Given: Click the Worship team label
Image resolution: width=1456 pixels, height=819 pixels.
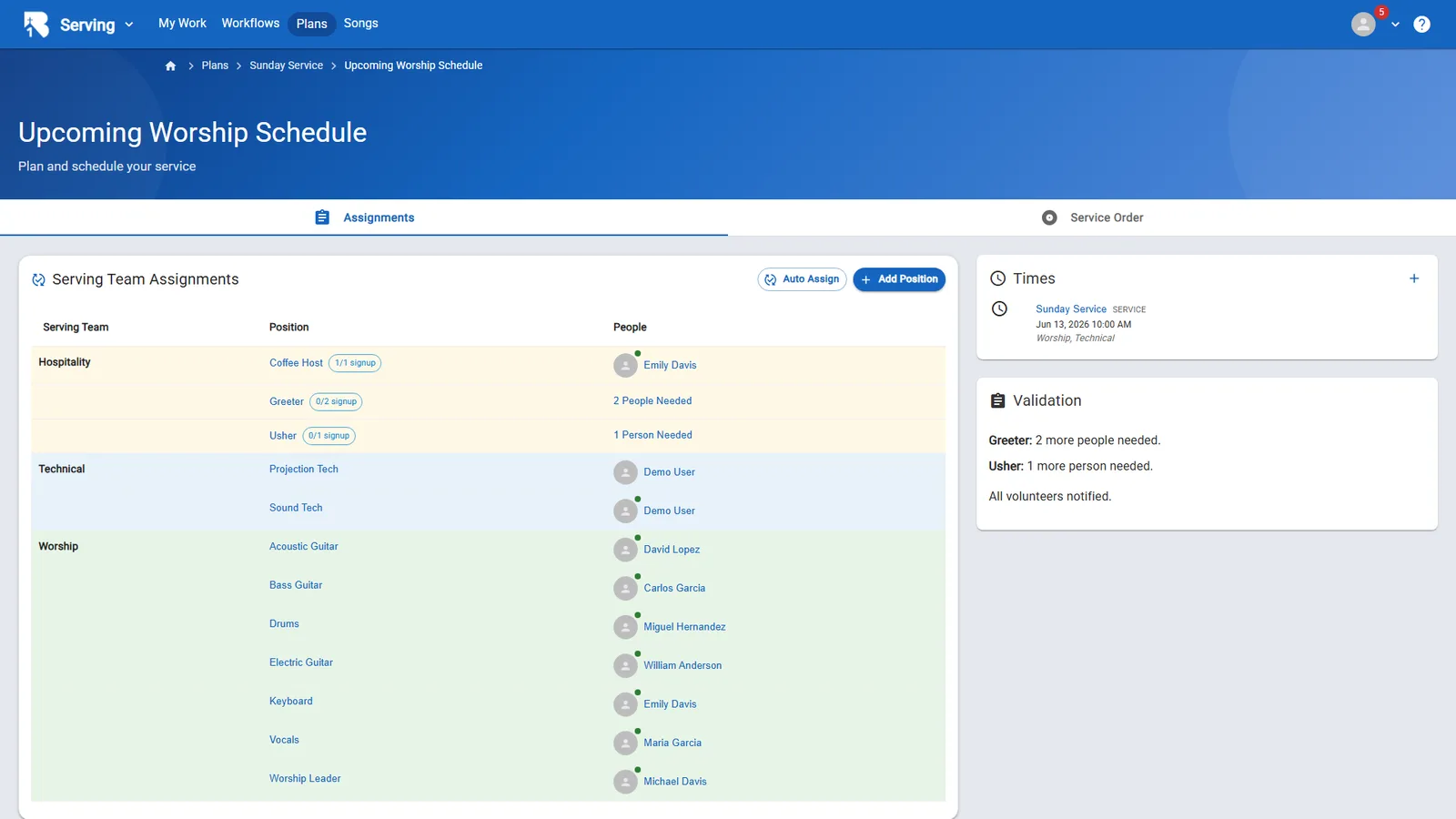Looking at the screenshot, I should (58, 547).
